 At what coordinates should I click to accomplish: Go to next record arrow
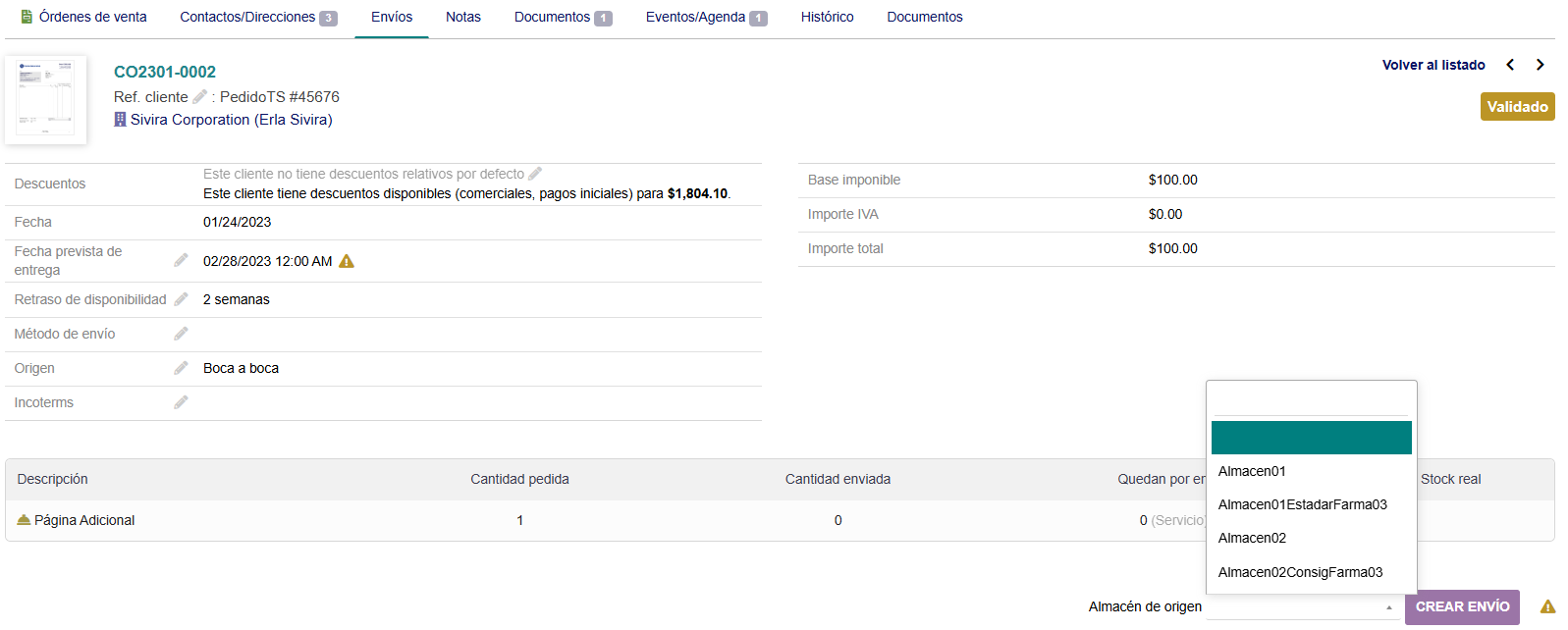(1541, 65)
